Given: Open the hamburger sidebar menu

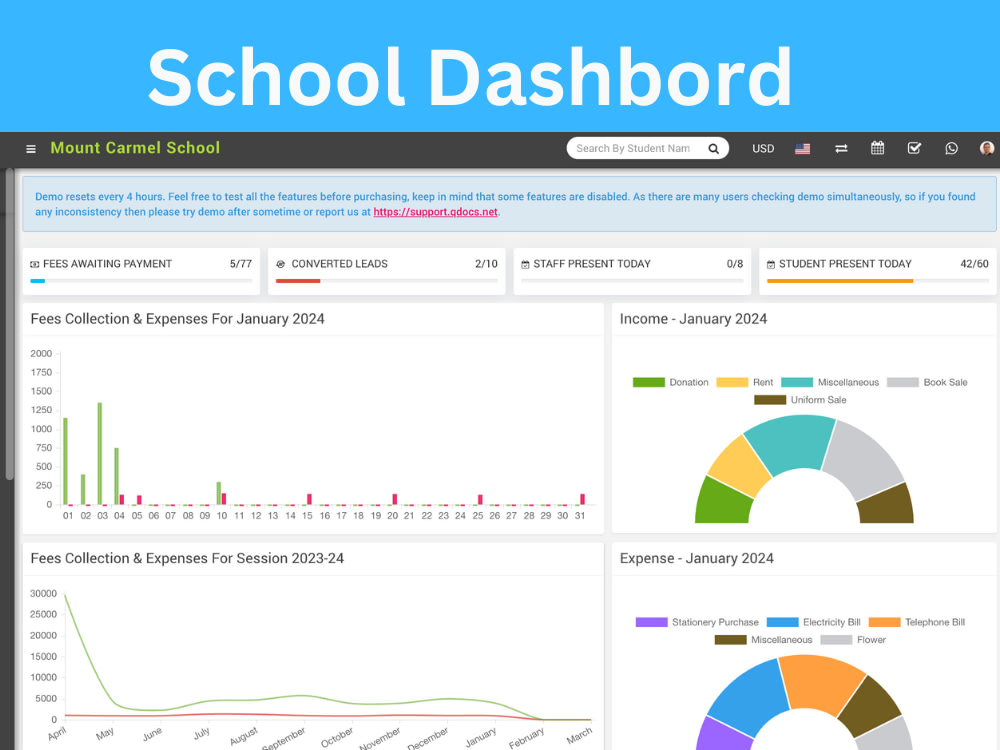Looking at the screenshot, I should click(31, 149).
